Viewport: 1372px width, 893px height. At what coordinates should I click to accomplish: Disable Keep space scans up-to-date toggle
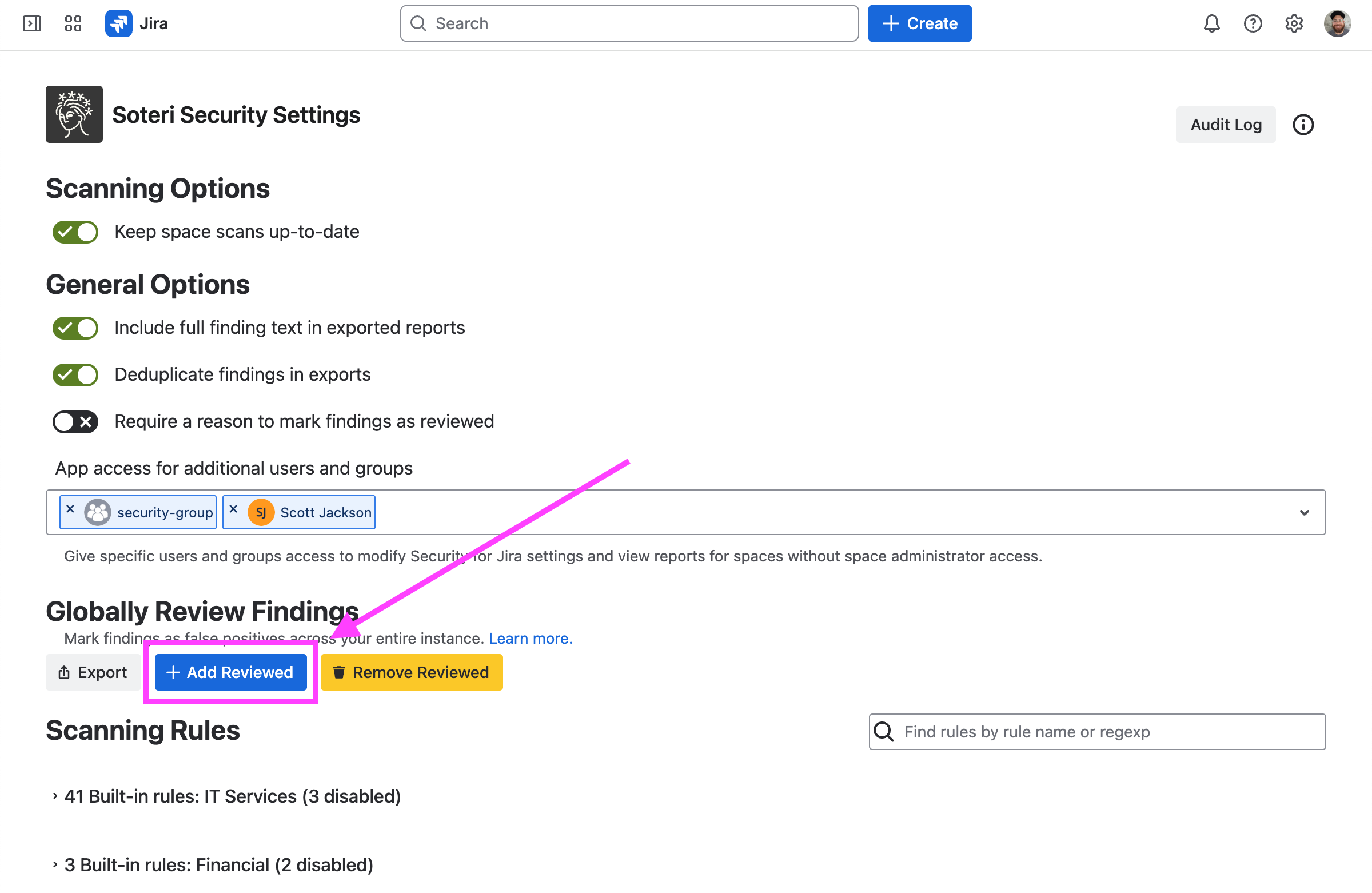coord(75,232)
